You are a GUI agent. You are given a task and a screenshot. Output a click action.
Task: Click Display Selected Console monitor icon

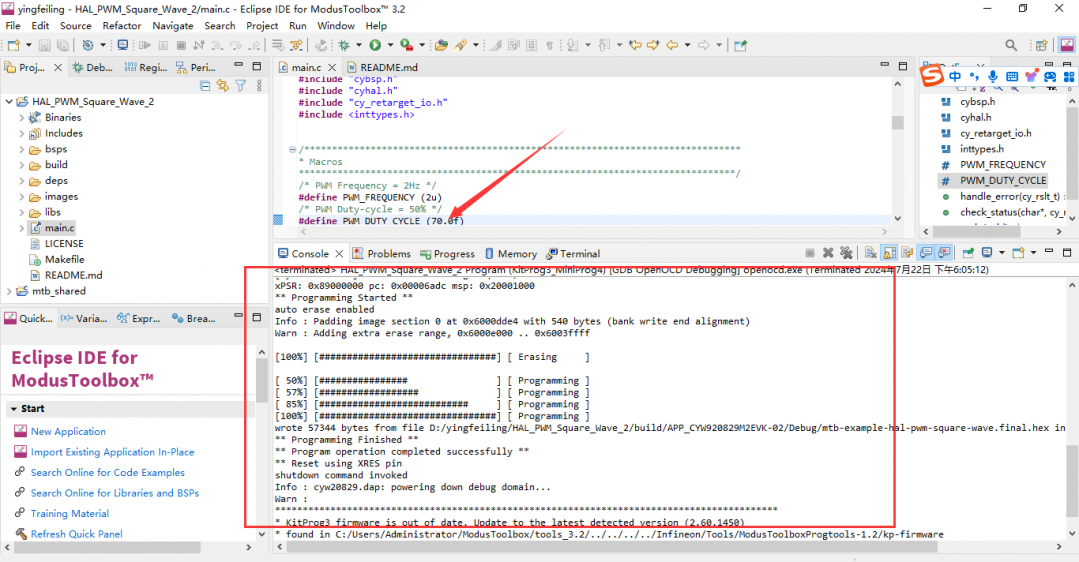click(987, 253)
